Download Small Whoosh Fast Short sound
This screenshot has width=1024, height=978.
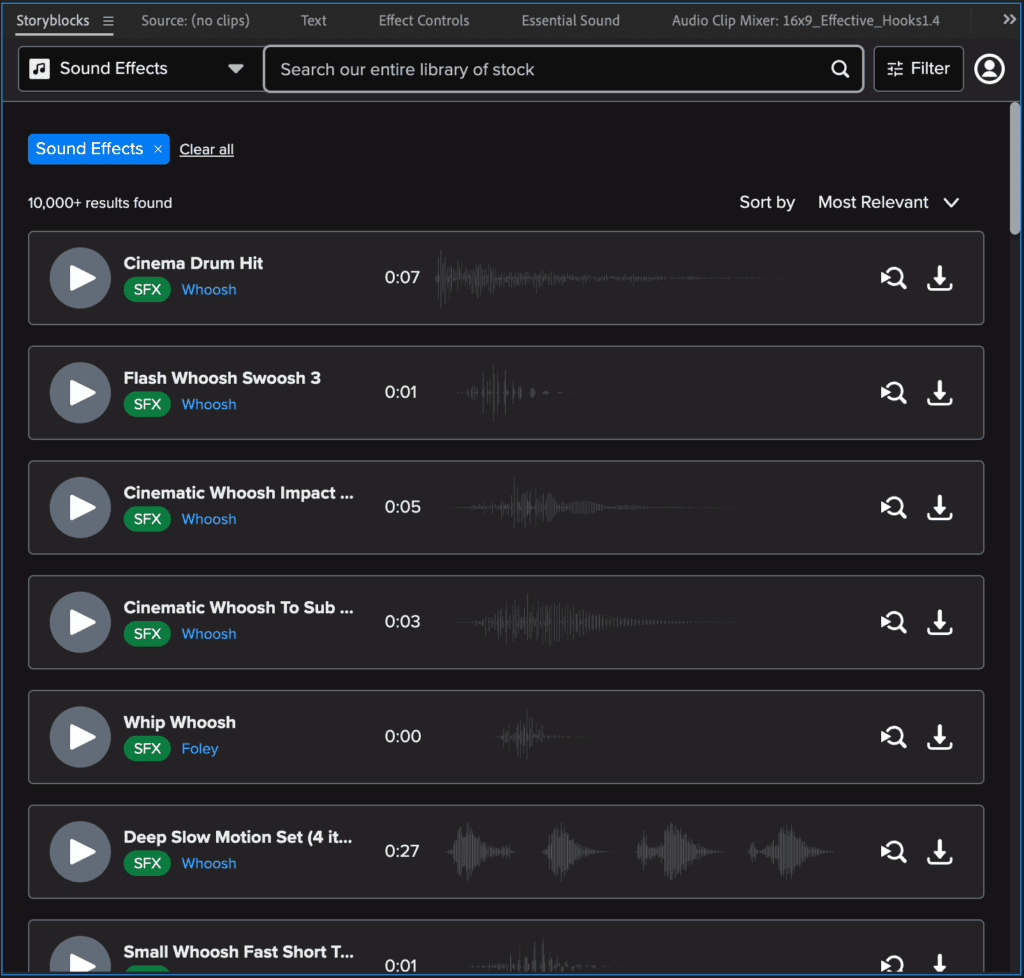click(x=940, y=963)
